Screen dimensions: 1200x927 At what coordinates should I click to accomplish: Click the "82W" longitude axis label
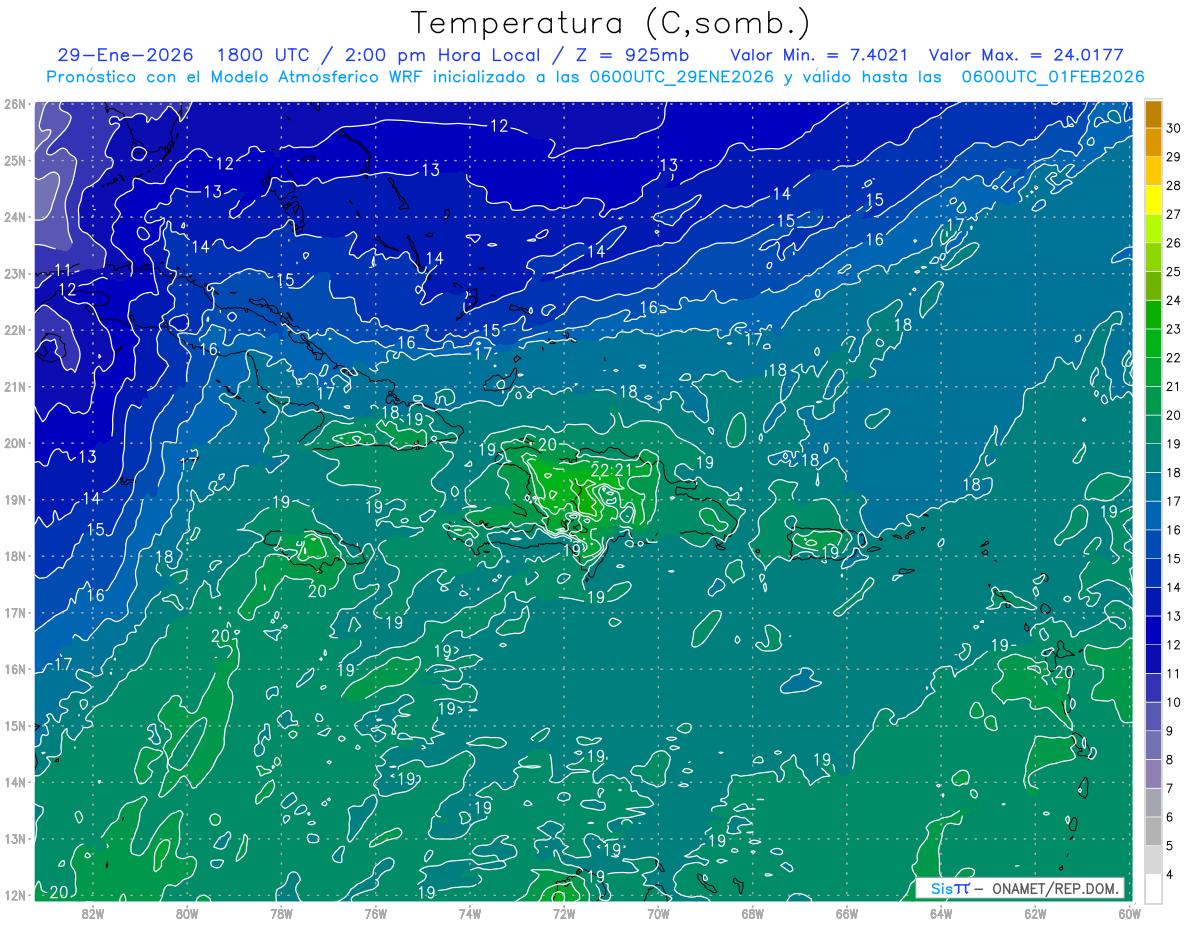point(93,912)
